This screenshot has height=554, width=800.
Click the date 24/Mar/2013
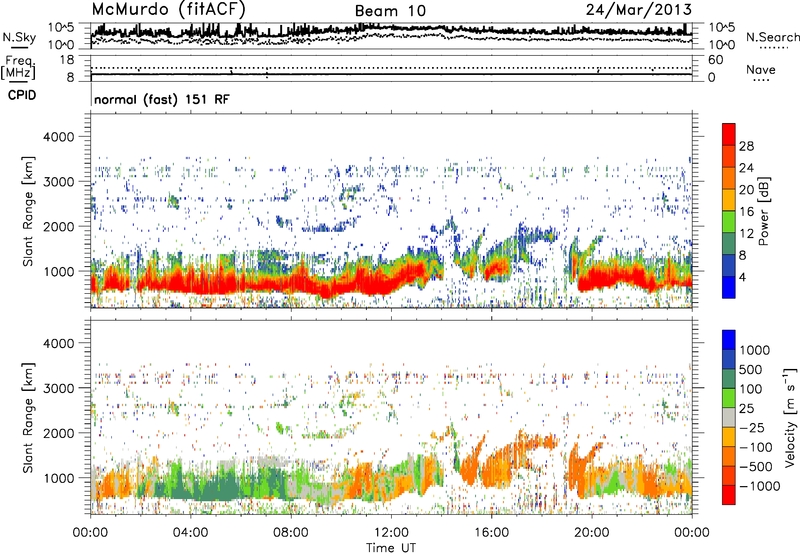click(639, 9)
